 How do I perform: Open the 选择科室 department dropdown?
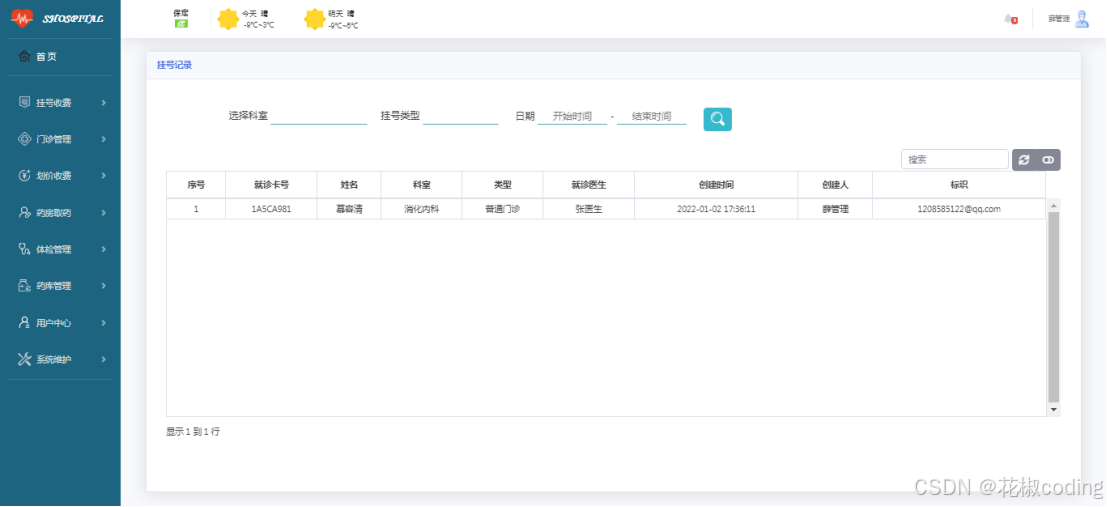[x=319, y=117]
